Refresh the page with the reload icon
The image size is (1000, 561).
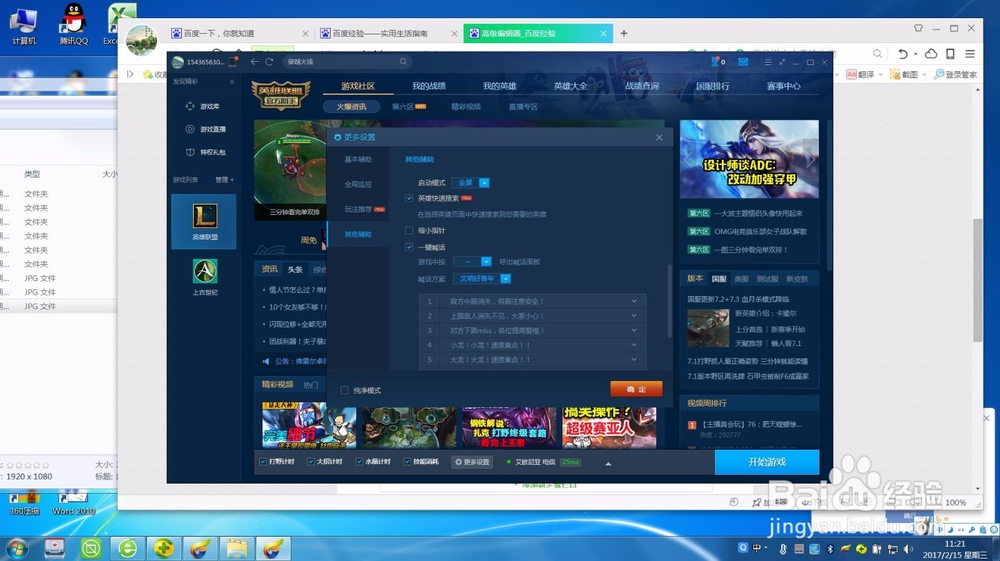pos(269,62)
